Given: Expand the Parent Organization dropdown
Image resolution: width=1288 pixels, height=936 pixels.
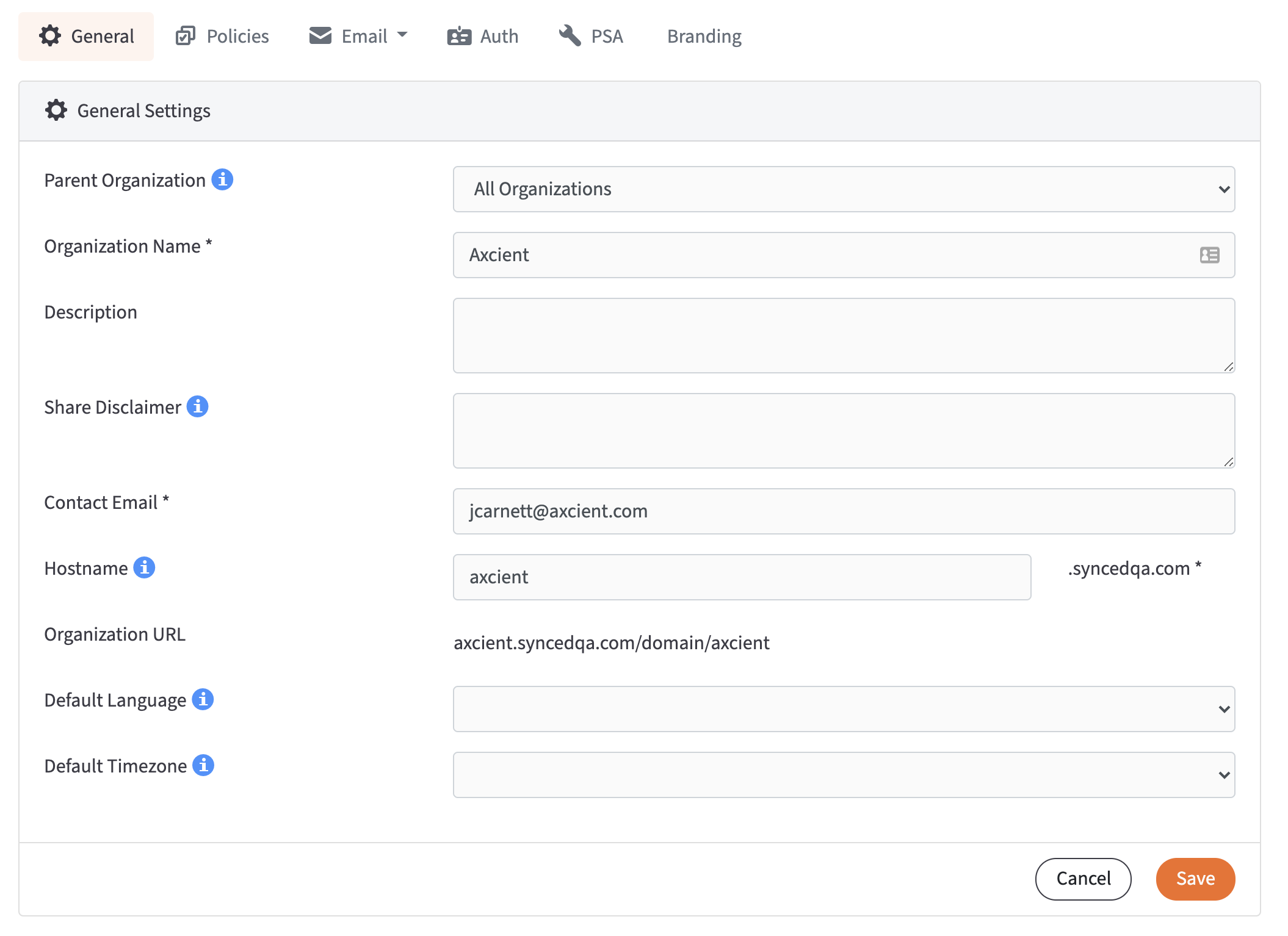Looking at the screenshot, I should pos(844,189).
